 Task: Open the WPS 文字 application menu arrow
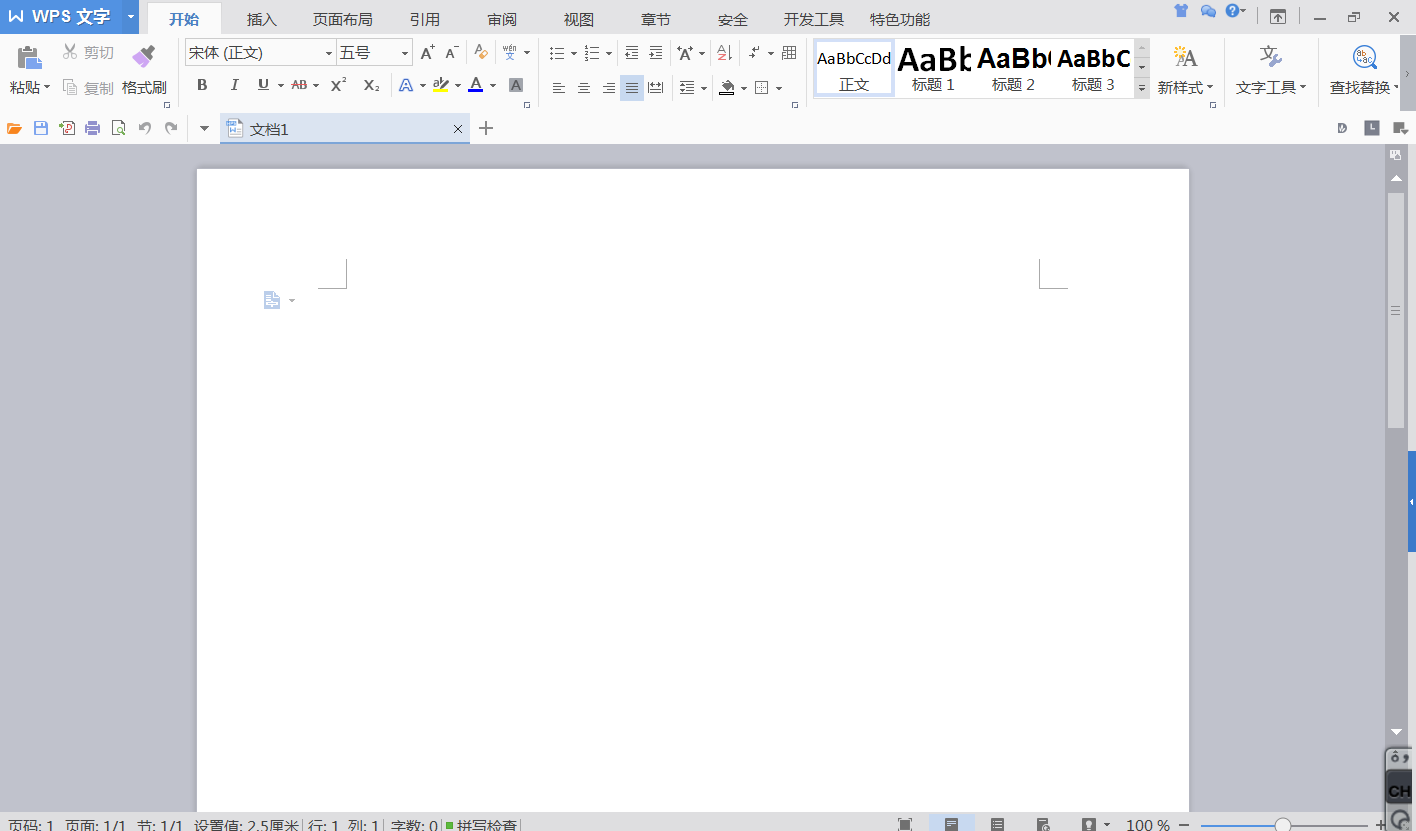(131, 17)
